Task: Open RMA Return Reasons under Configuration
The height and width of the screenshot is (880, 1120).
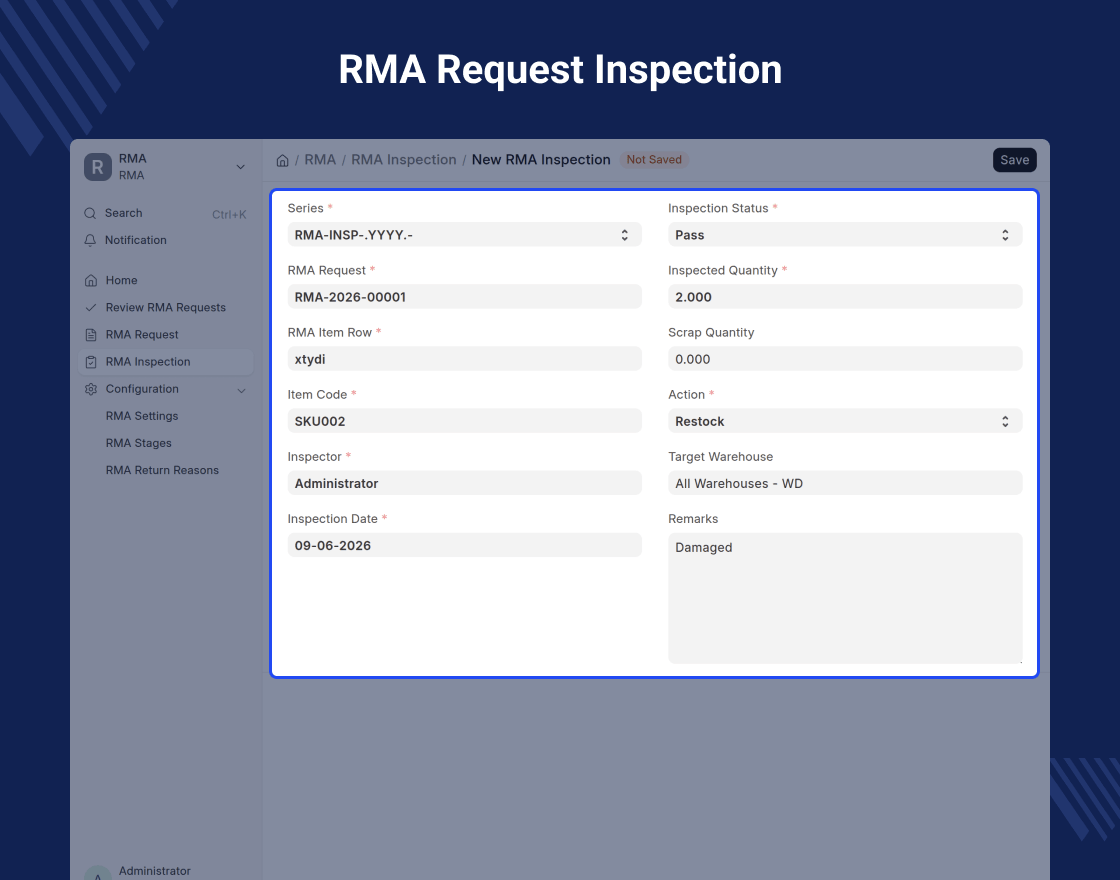Action: [162, 471]
